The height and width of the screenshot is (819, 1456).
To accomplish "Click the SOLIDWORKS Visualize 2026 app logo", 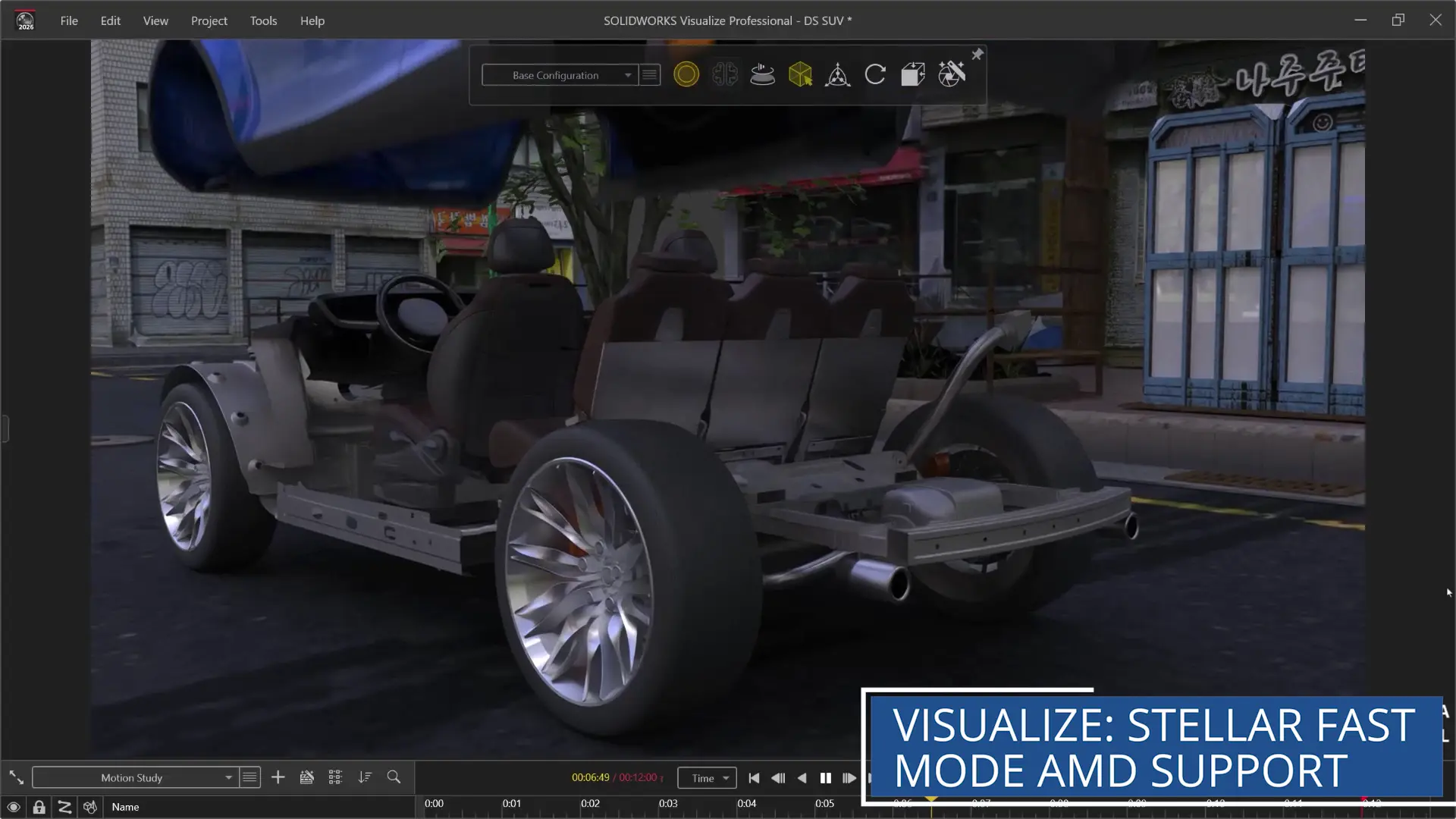I will (x=25, y=20).
